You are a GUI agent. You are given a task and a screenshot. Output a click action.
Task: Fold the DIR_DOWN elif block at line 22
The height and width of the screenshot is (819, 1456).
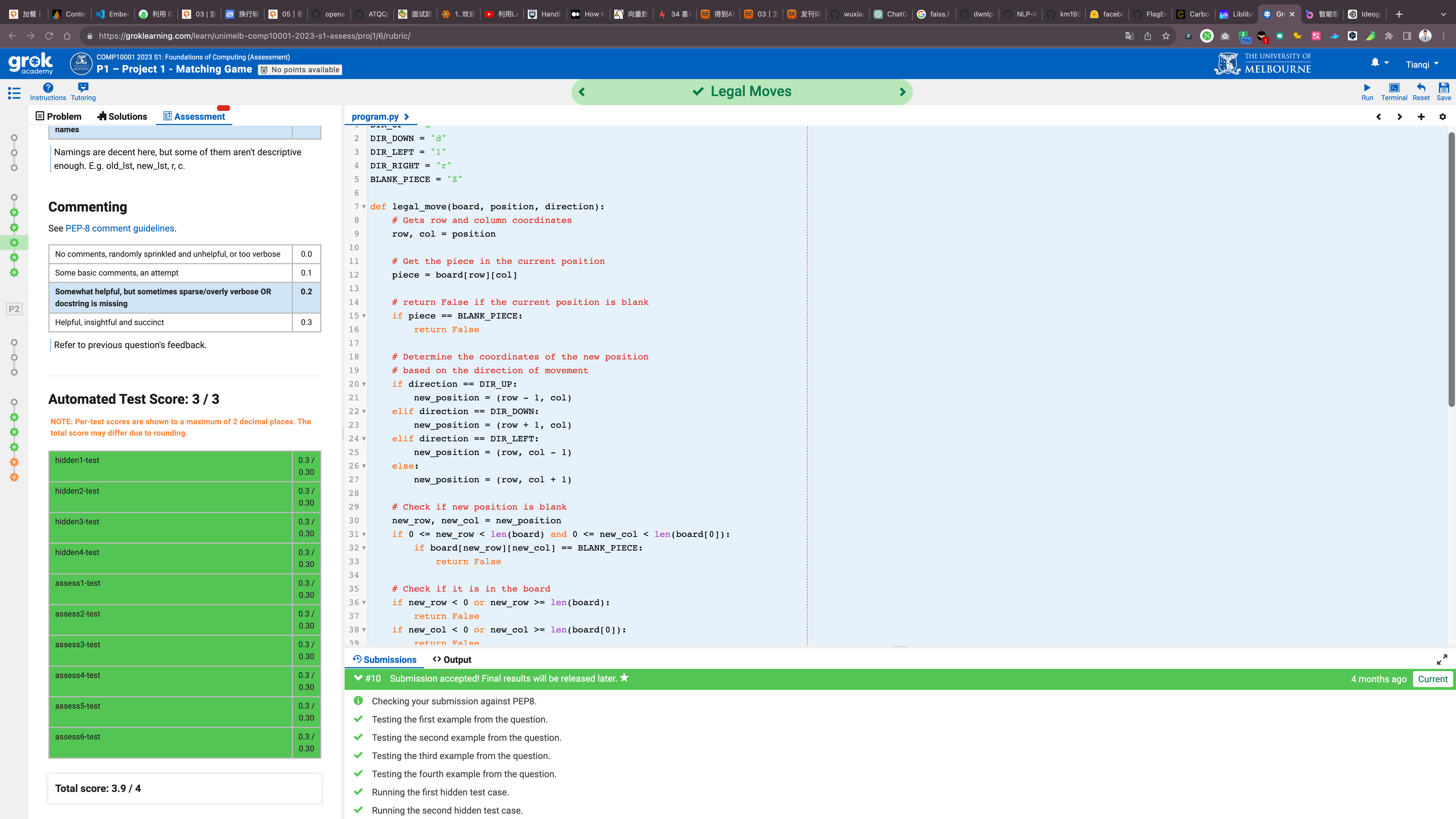(363, 411)
